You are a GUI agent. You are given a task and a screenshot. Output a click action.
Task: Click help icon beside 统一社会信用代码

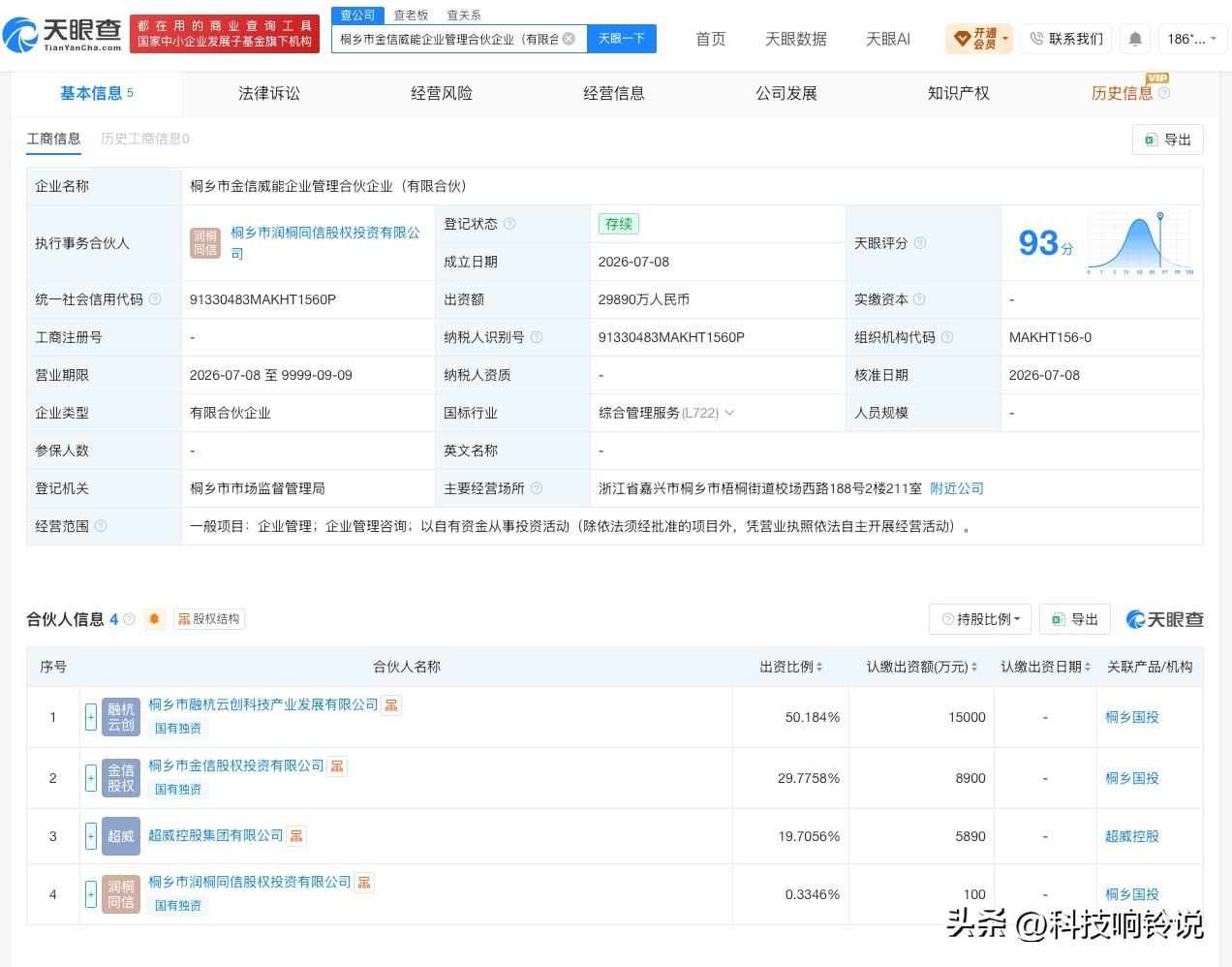(155, 299)
